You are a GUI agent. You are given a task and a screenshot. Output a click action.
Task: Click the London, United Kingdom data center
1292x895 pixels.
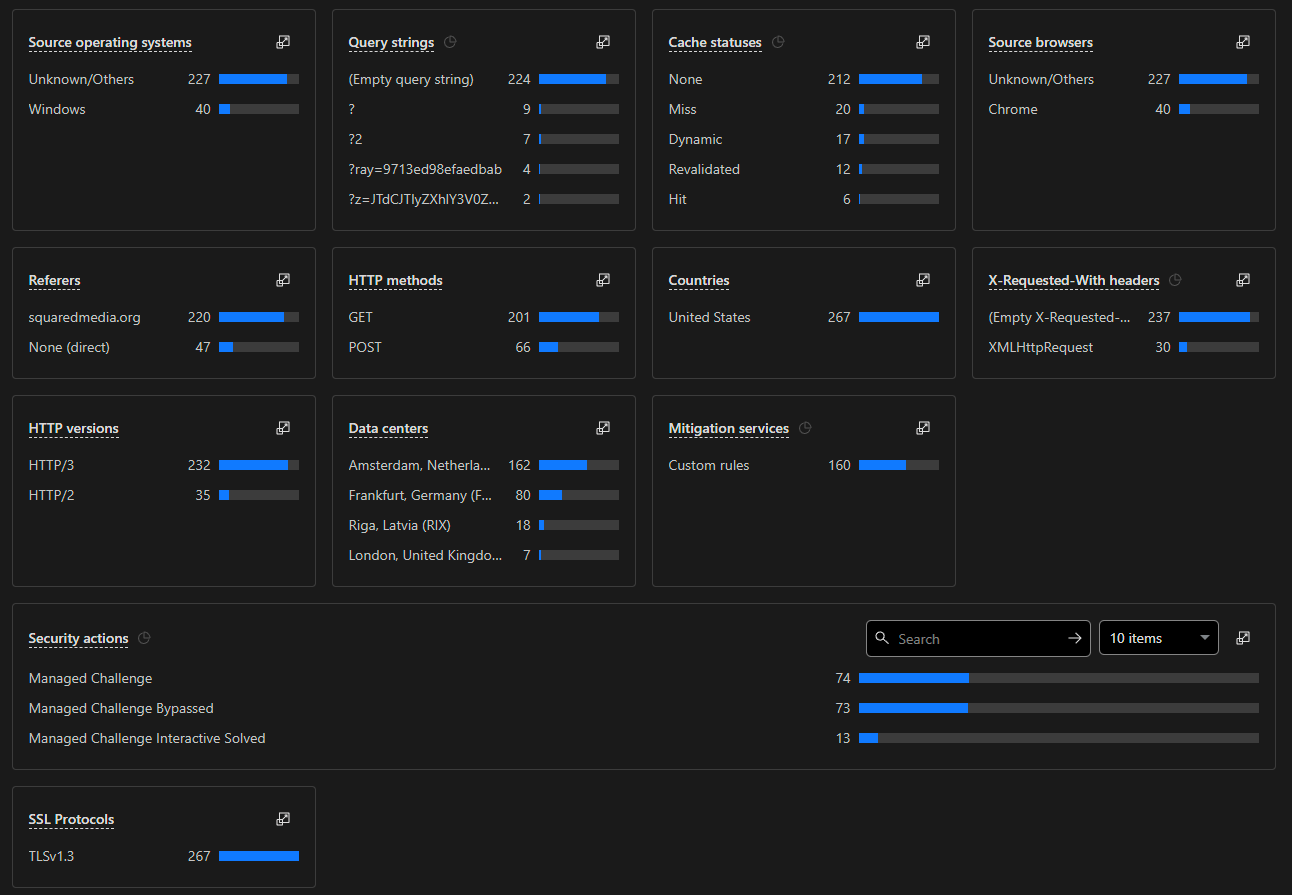pyautogui.click(x=484, y=555)
